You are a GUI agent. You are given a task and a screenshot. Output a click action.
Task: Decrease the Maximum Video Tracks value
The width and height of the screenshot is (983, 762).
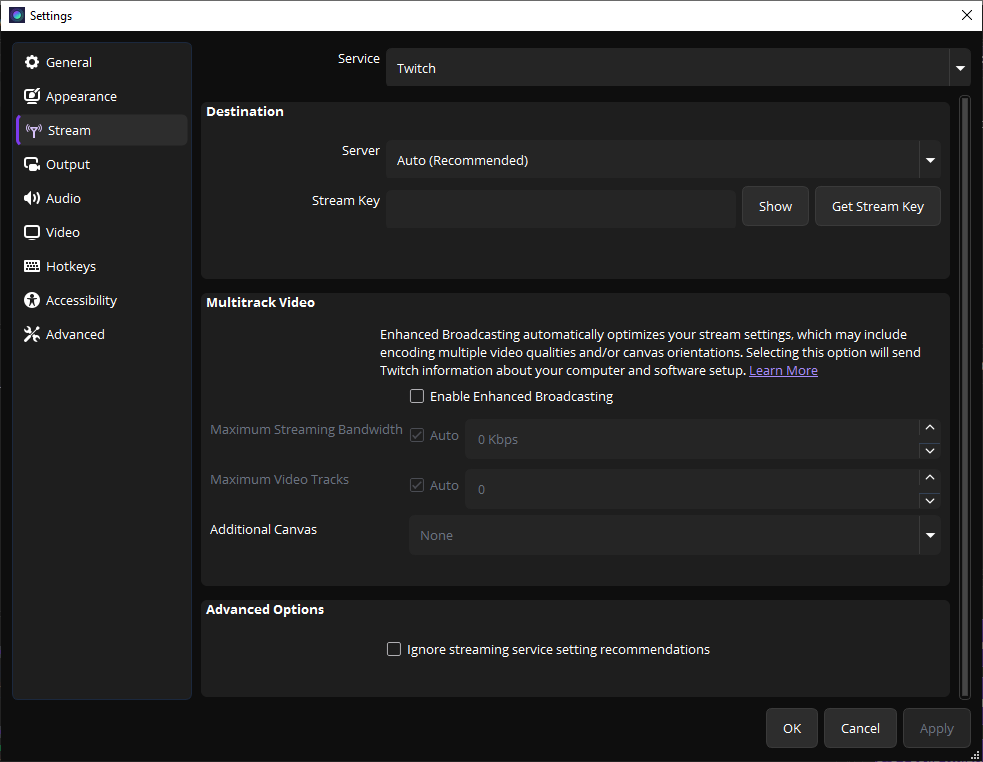click(x=930, y=500)
